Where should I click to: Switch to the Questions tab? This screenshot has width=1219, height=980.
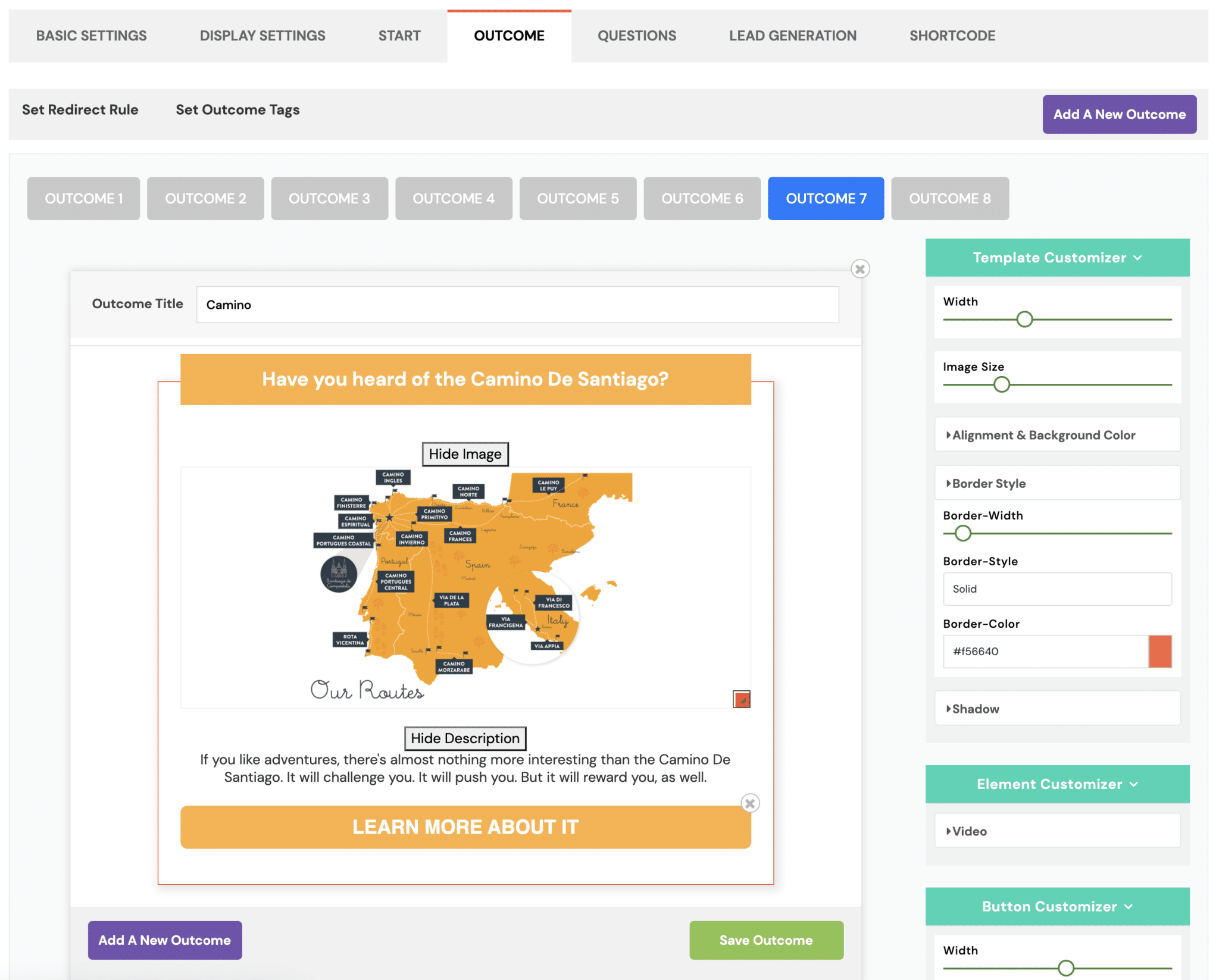(x=636, y=36)
